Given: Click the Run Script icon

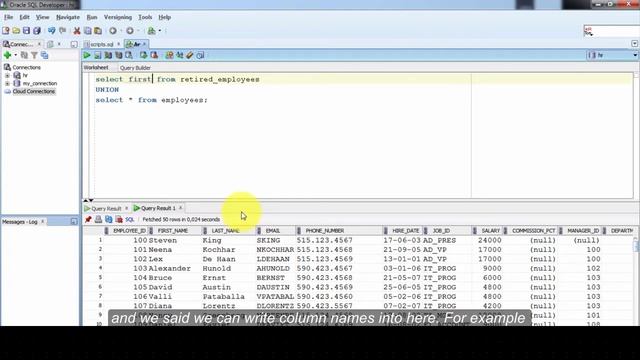Looking at the screenshot, I should 98,55.
